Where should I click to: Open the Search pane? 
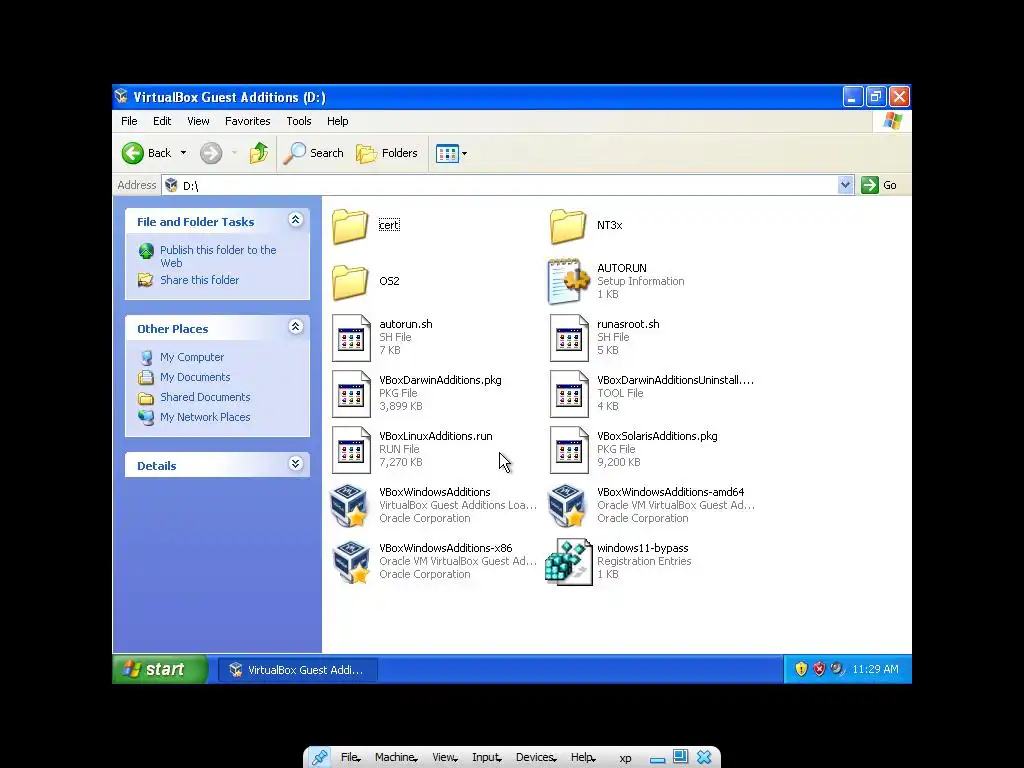[313, 153]
